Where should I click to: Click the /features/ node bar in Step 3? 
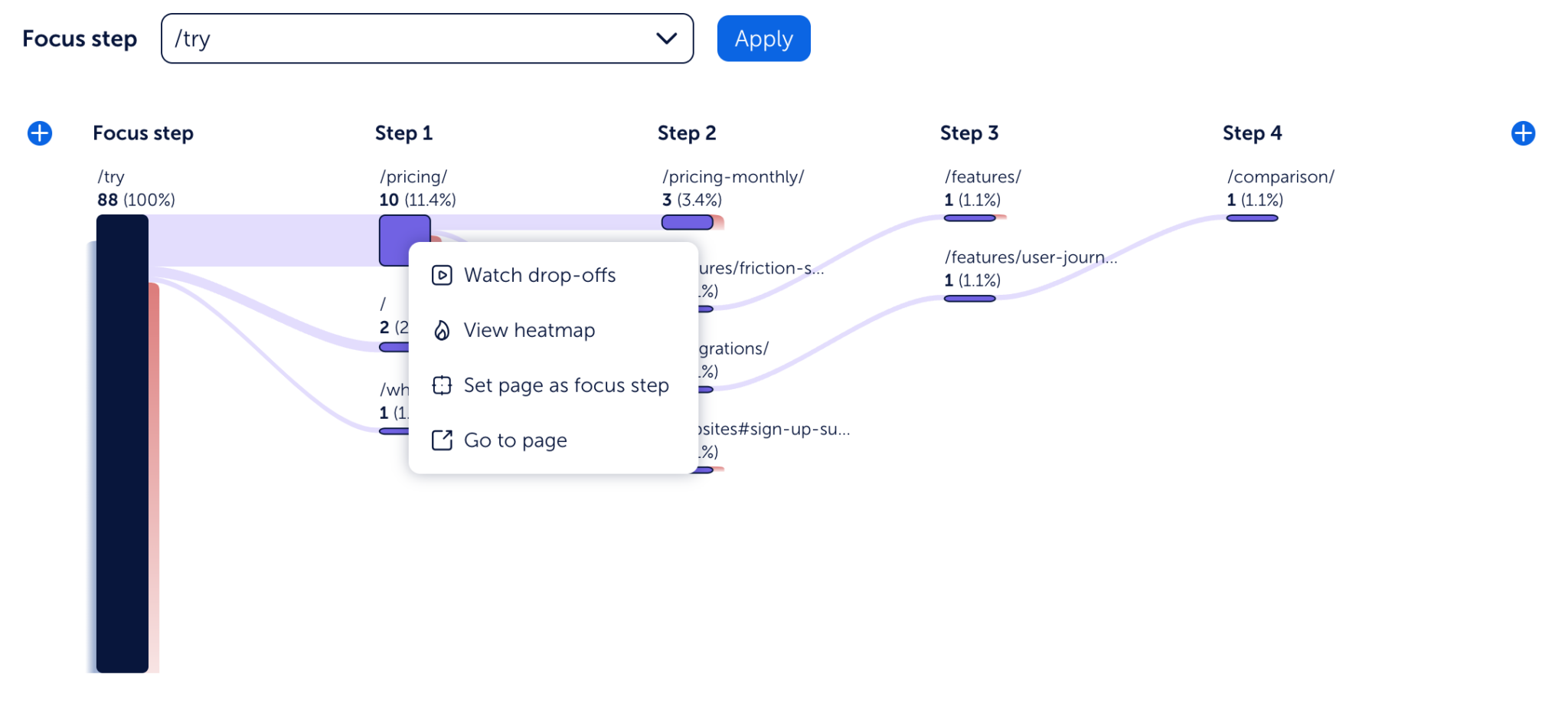pyautogui.click(x=969, y=218)
